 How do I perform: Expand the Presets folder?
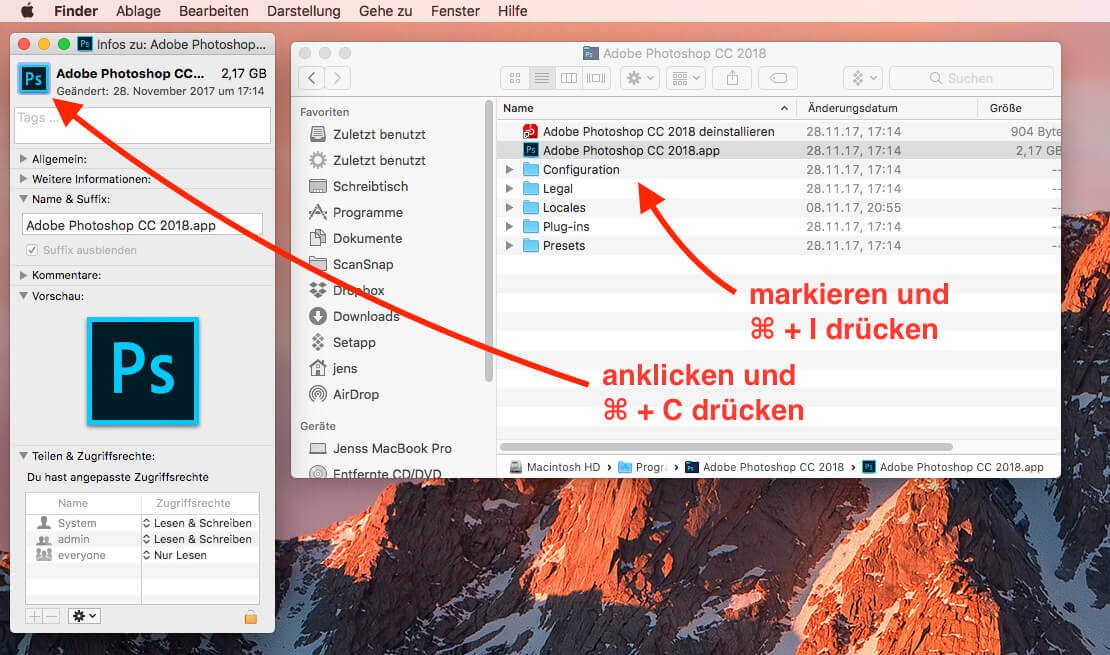tap(509, 246)
